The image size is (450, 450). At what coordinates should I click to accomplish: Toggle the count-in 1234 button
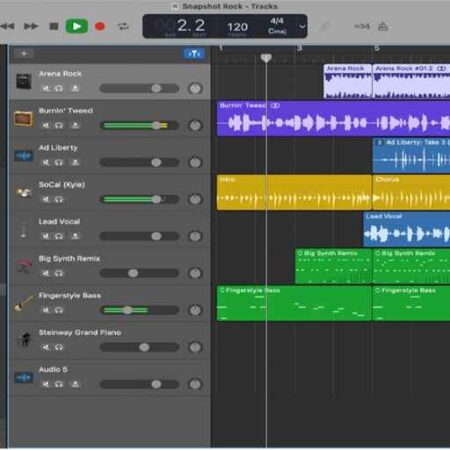pyautogui.click(x=362, y=26)
